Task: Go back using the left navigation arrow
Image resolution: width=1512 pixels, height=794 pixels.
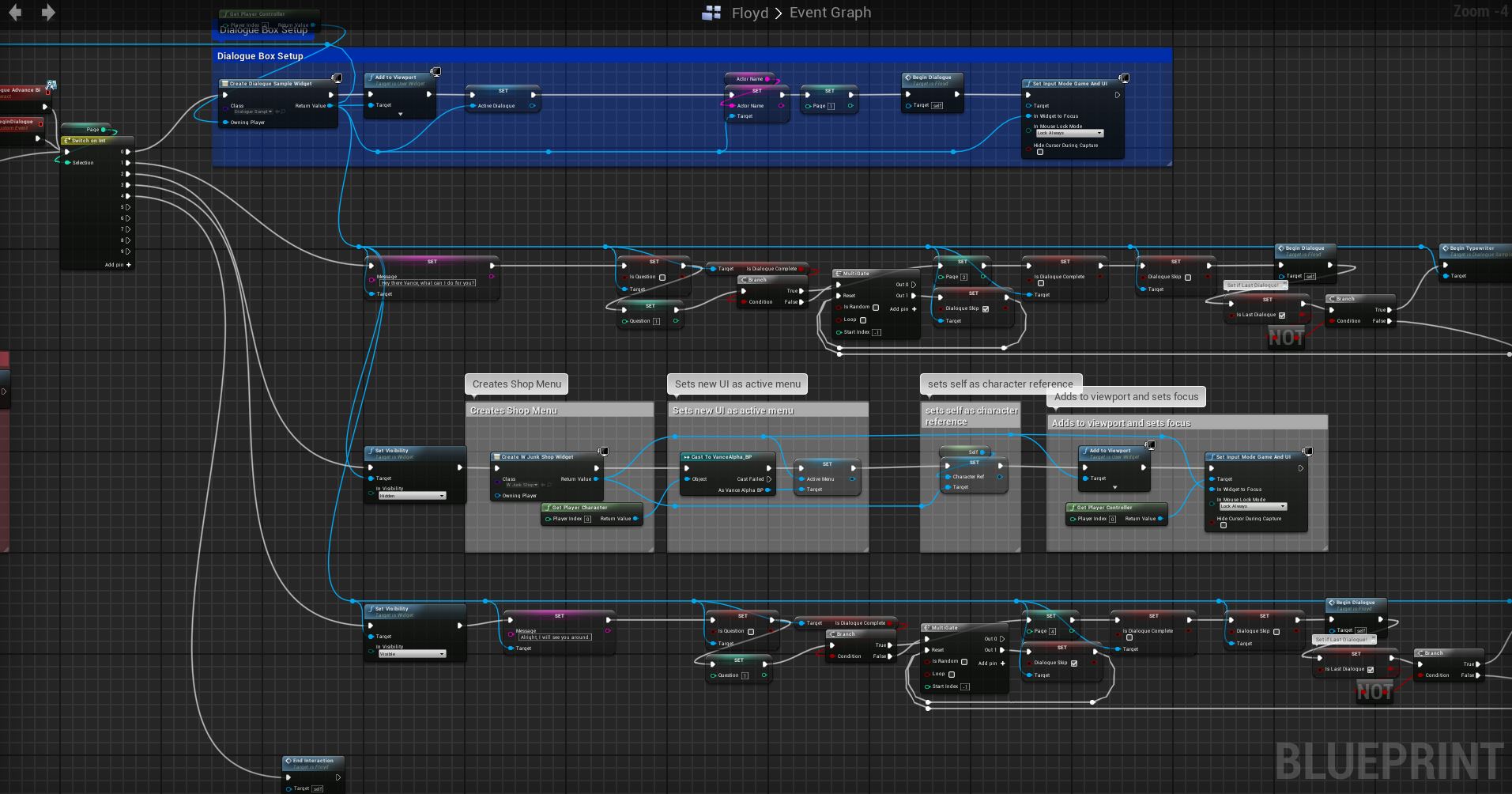Action: [x=15, y=12]
